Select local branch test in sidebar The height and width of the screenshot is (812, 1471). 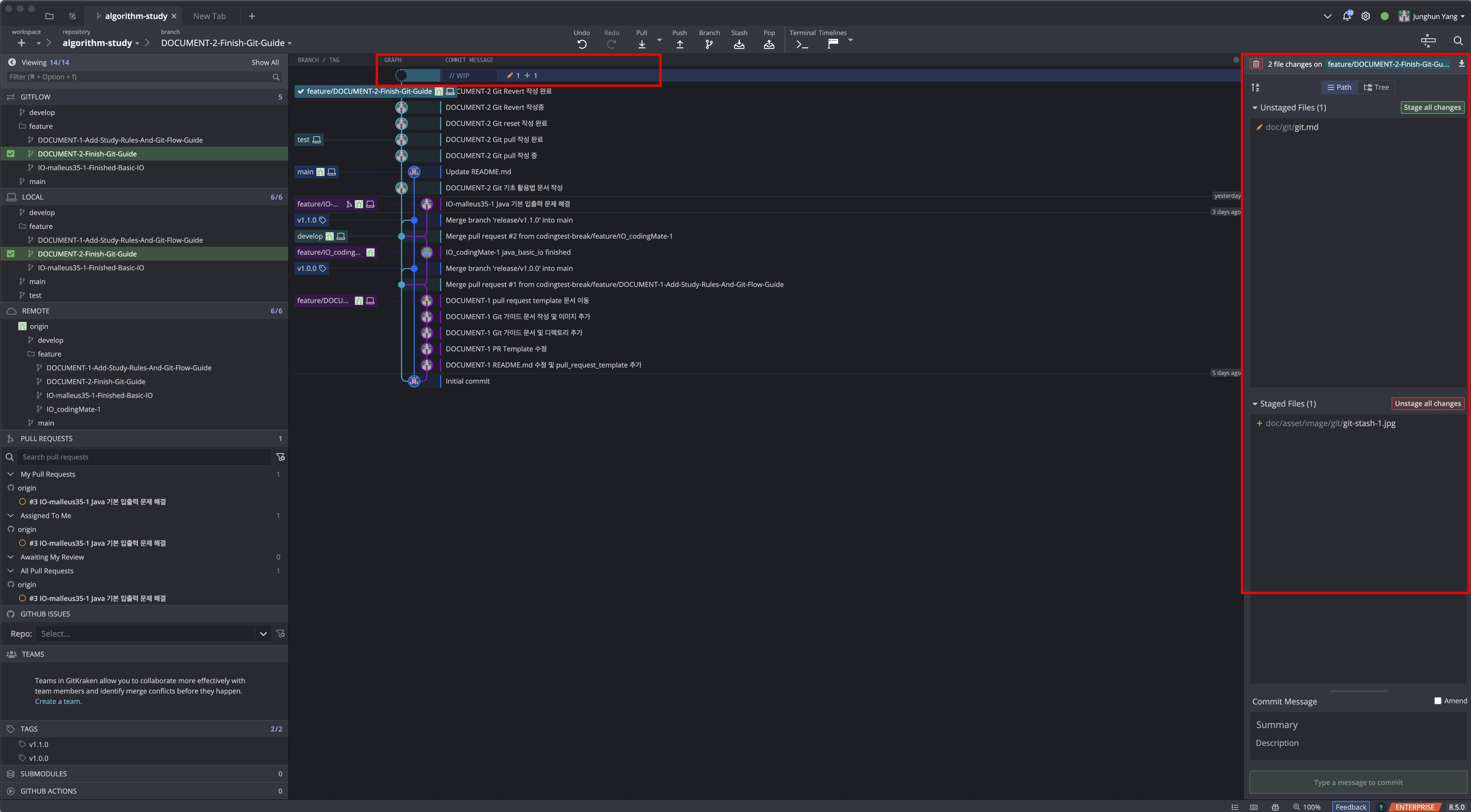(35, 295)
